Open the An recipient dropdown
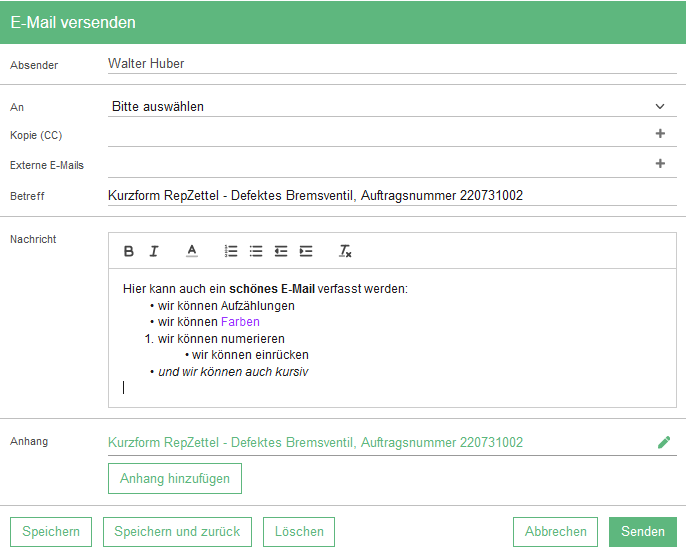This screenshot has width=686, height=555. click(392, 106)
